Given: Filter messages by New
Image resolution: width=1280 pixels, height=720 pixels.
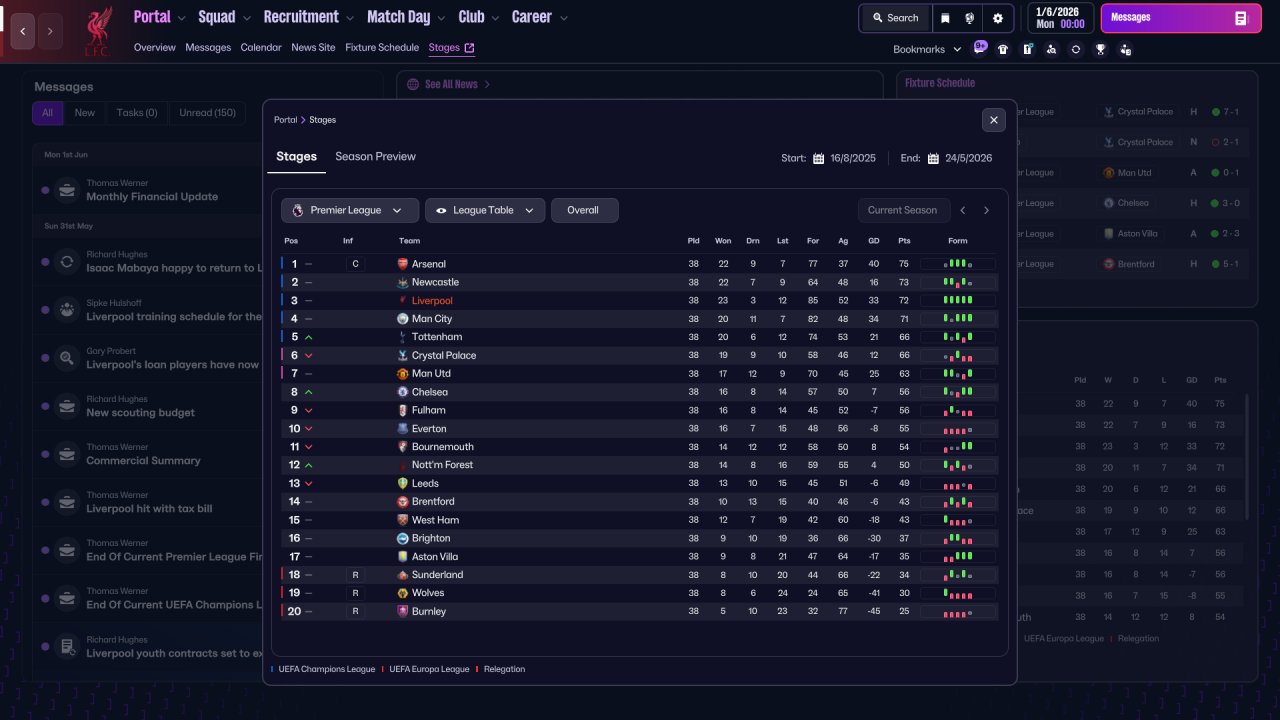Looking at the screenshot, I should [85, 113].
